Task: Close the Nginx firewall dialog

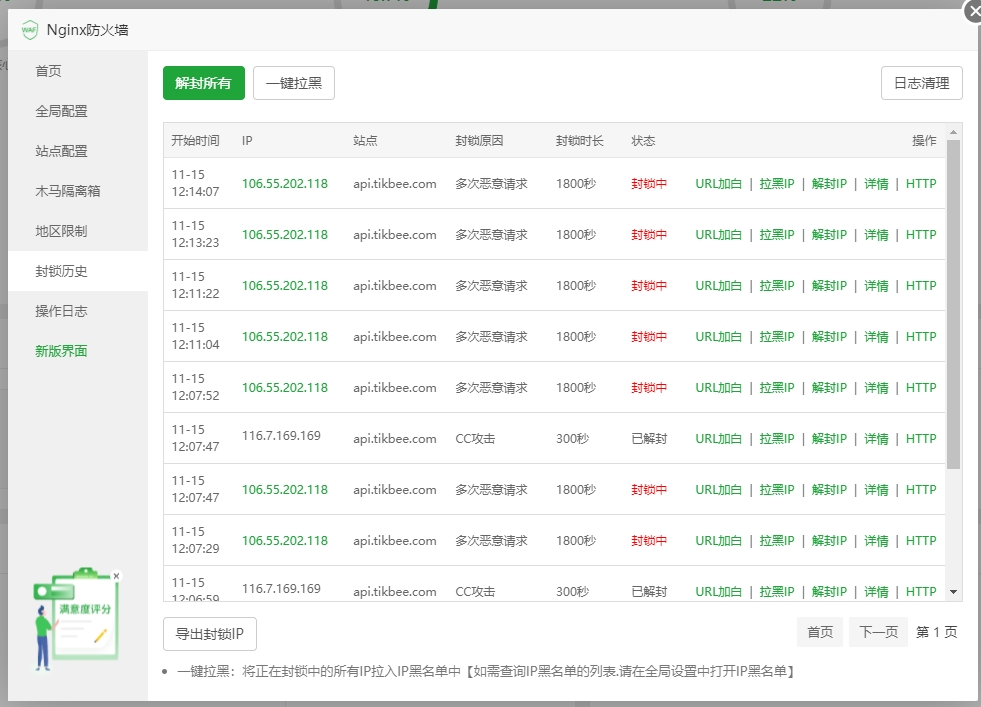Action: click(x=973, y=11)
